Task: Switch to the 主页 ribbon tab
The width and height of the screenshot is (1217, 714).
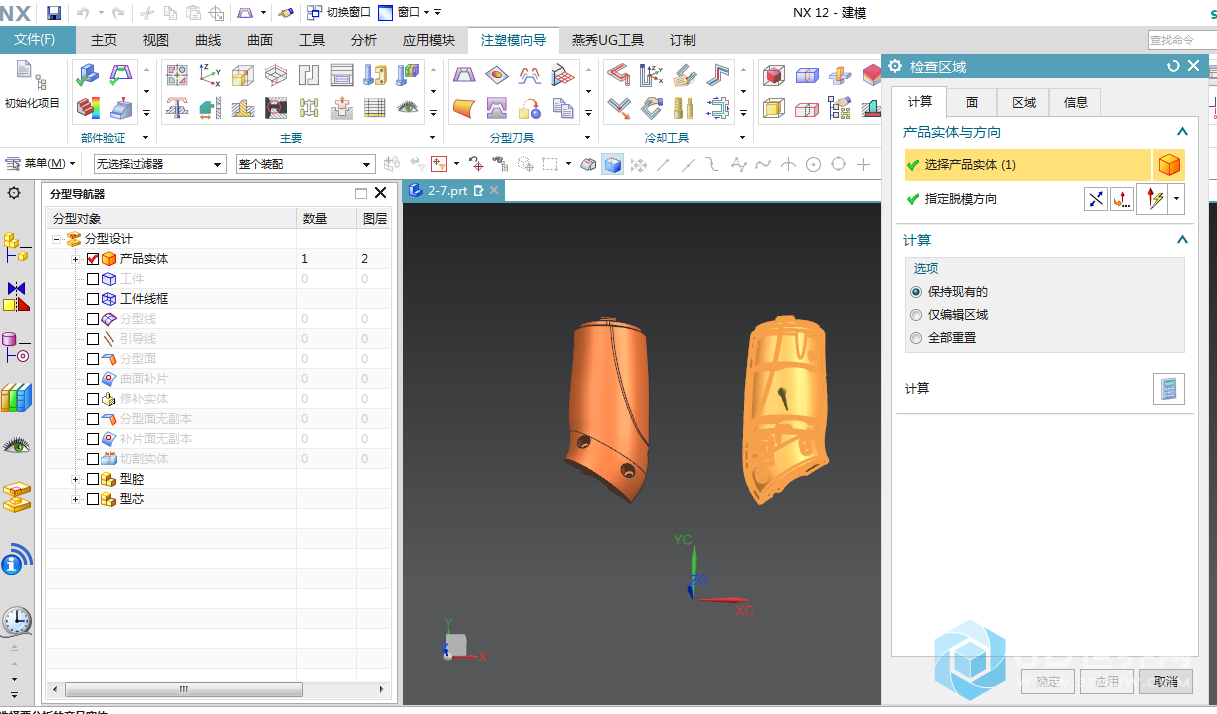Action: (104, 40)
